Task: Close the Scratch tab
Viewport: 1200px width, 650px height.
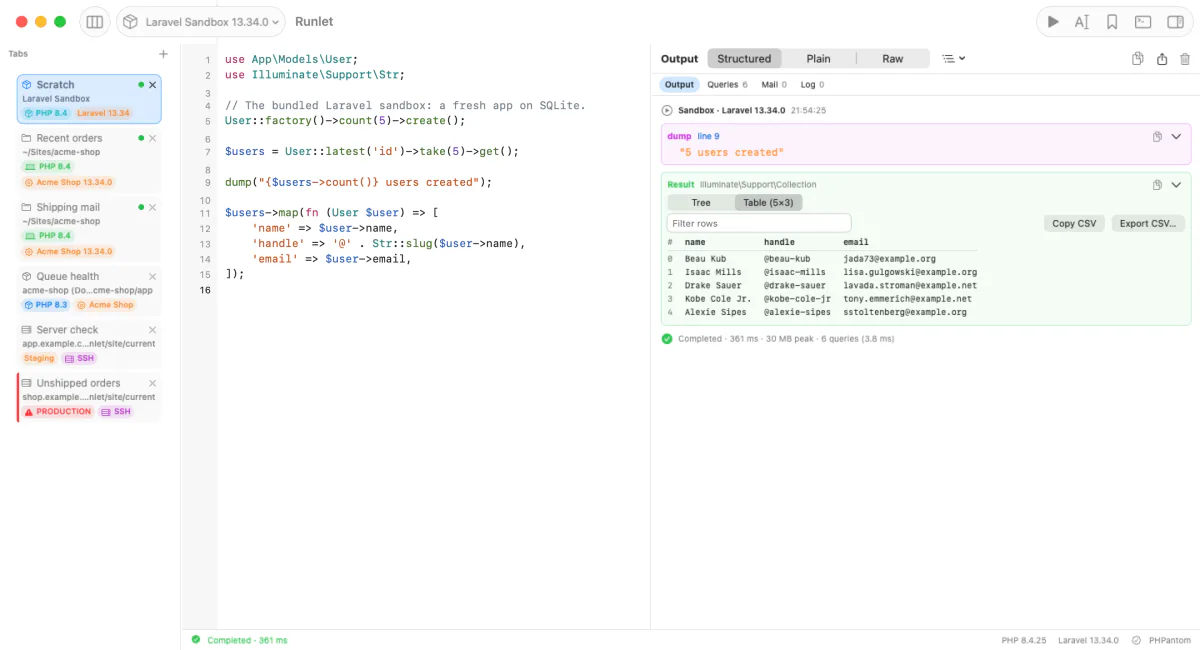Action: pos(153,85)
